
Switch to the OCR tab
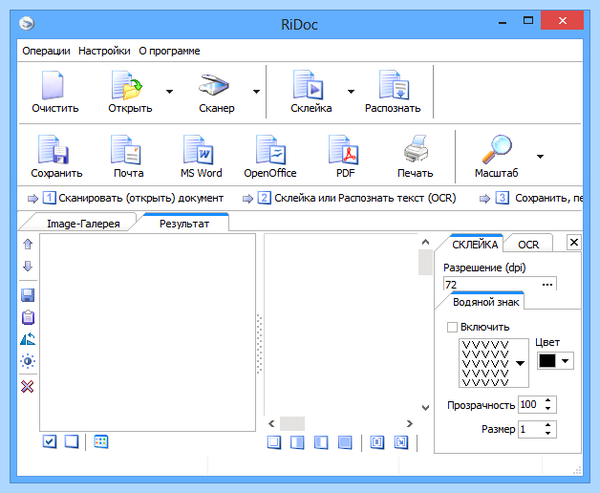tap(528, 245)
